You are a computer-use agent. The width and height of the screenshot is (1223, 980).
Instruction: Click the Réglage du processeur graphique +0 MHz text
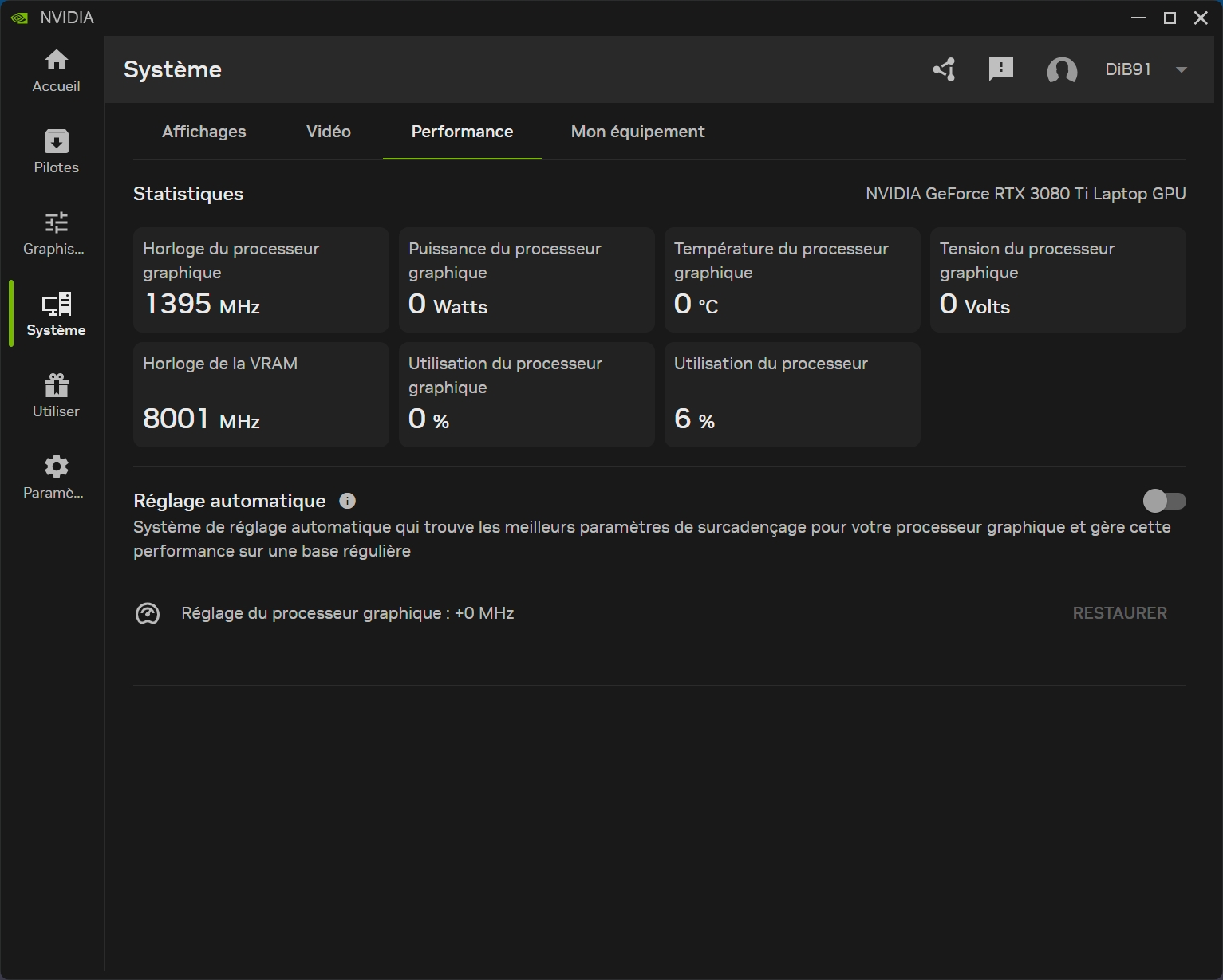click(348, 613)
